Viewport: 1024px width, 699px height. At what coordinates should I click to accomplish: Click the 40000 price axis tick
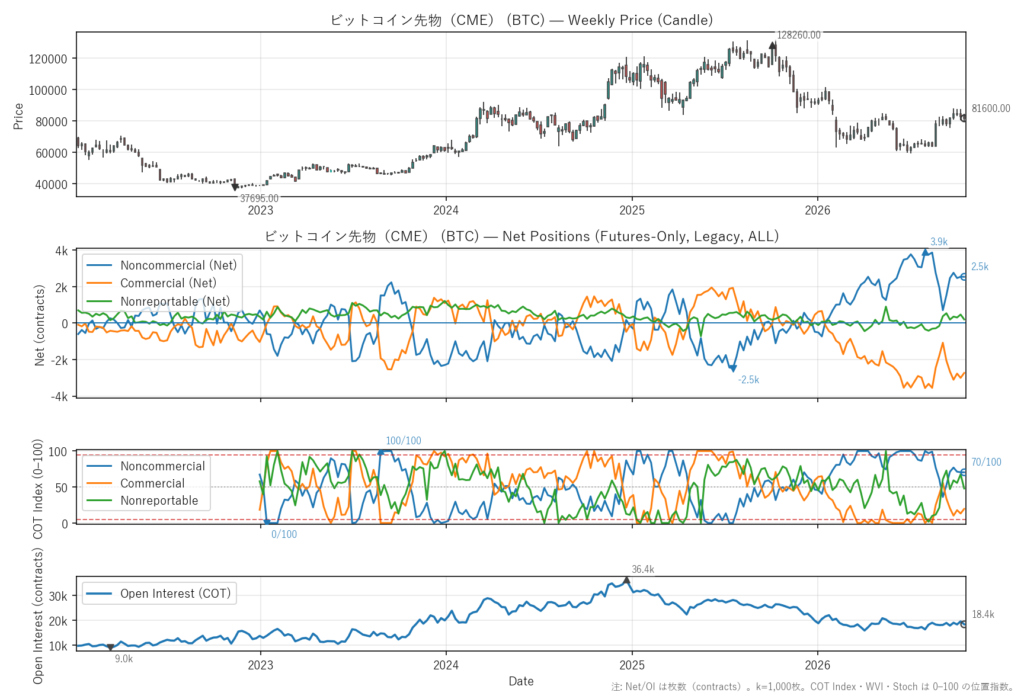click(x=50, y=185)
